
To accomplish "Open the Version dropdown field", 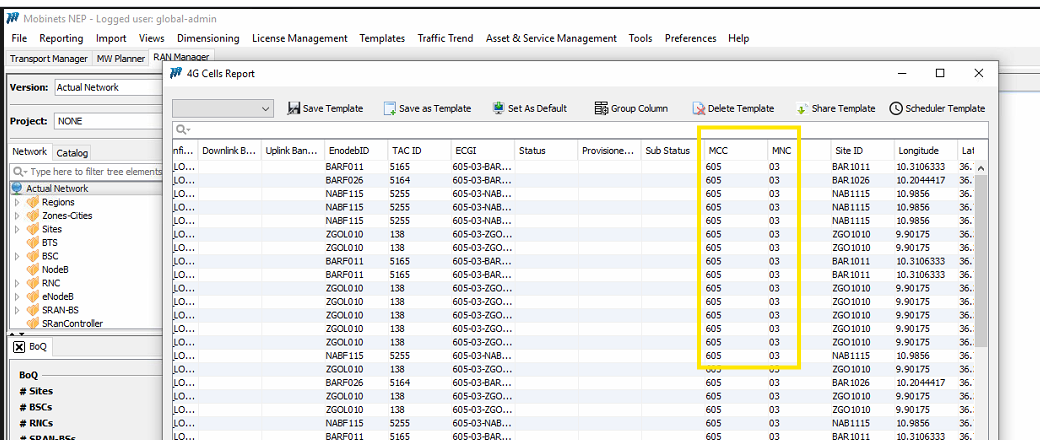I will click(x=108, y=88).
